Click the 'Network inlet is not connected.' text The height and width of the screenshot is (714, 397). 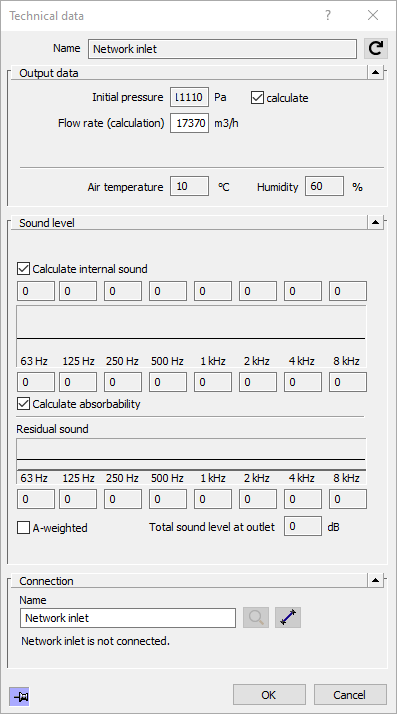96,641
